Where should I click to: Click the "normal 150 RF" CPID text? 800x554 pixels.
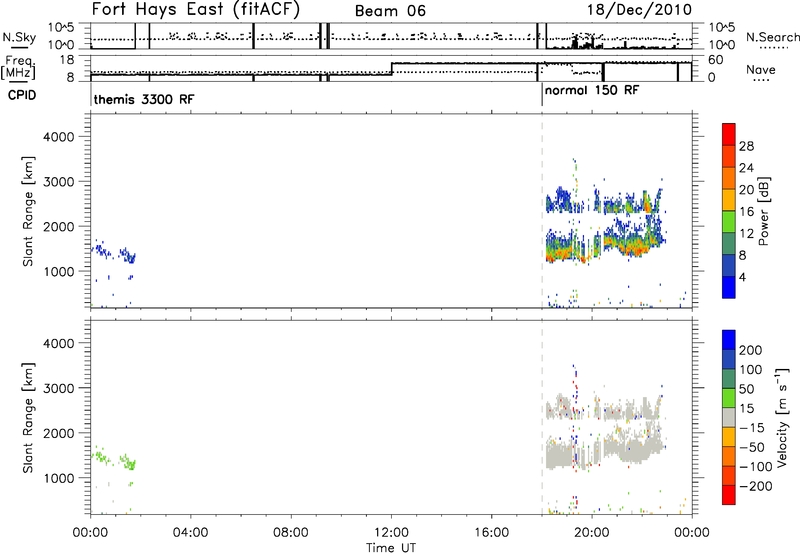[592, 91]
